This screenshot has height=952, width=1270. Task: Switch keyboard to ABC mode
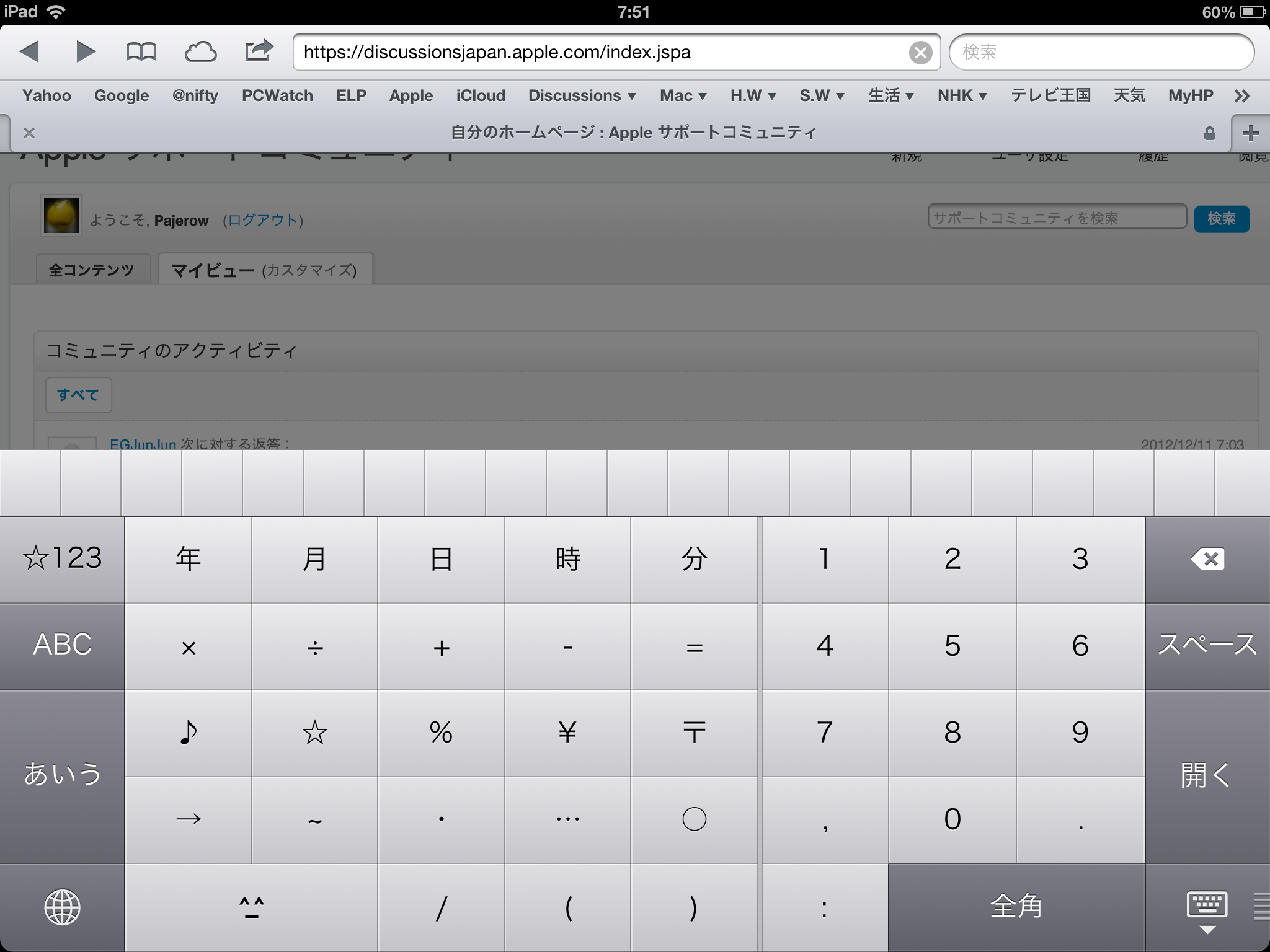[x=62, y=646]
